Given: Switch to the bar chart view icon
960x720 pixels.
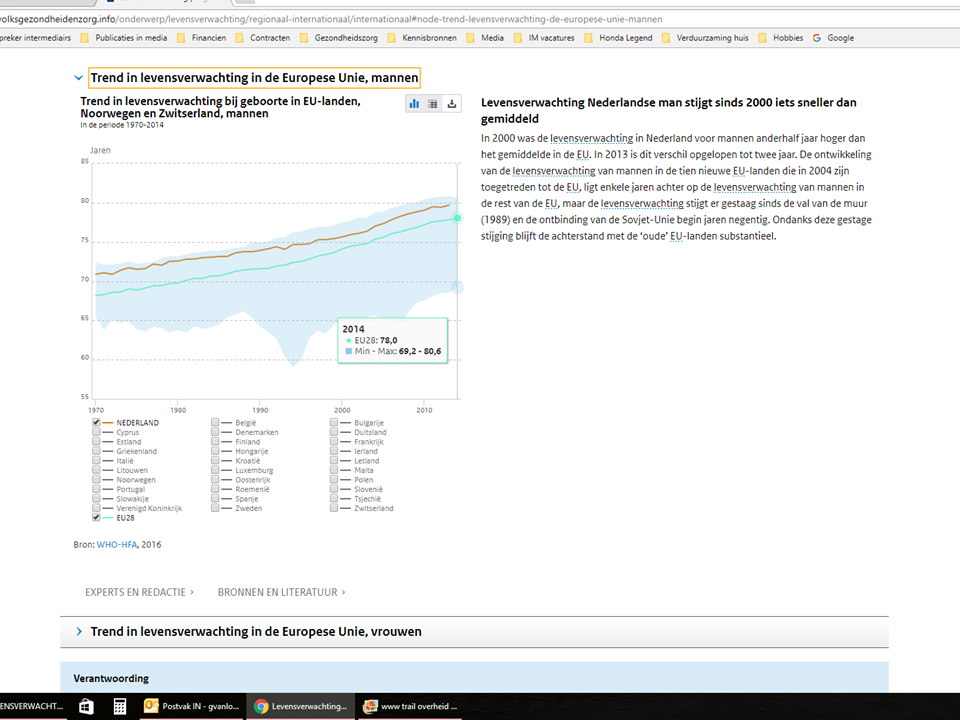Looking at the screenshot, I should (415, 104).
